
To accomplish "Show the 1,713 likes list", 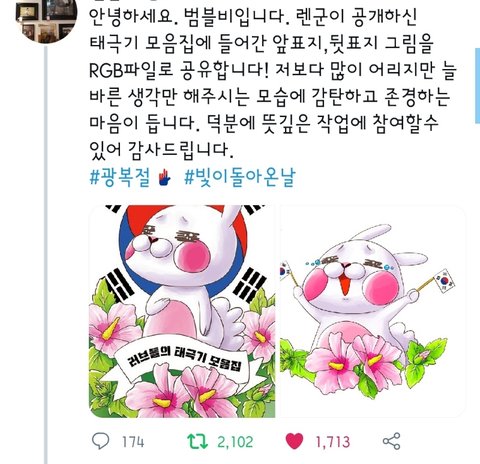I will (333, 442).
